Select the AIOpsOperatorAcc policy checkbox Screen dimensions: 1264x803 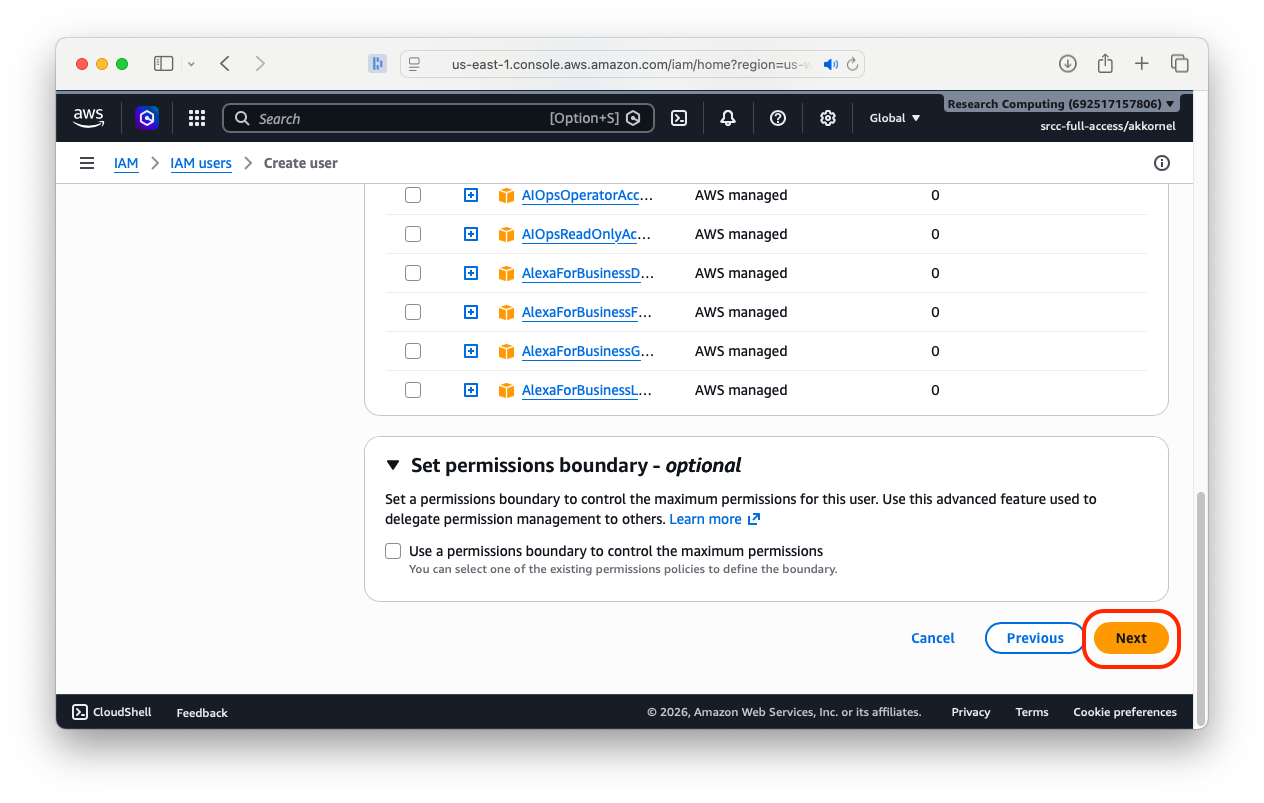pyautogui.click(x=413, y=195)
